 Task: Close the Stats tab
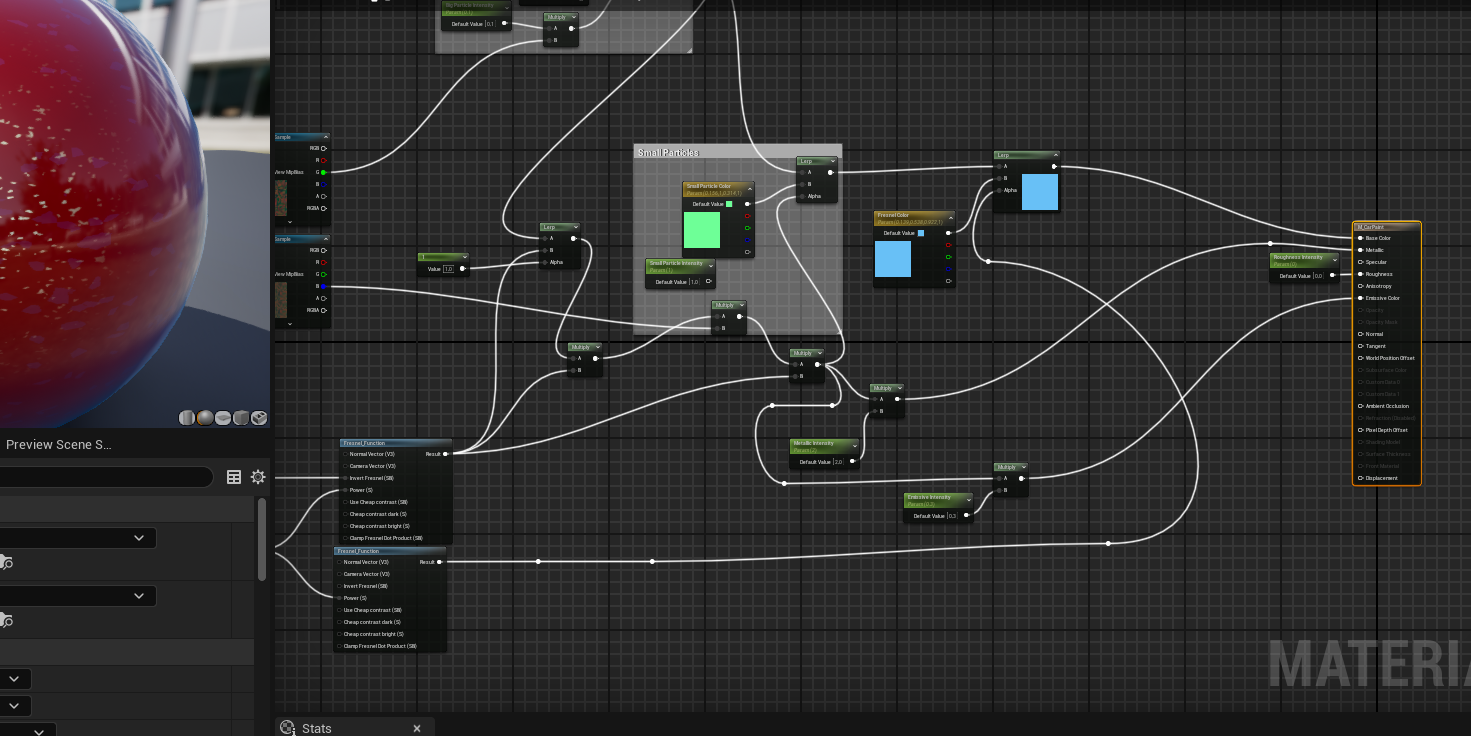click(417, 728)
